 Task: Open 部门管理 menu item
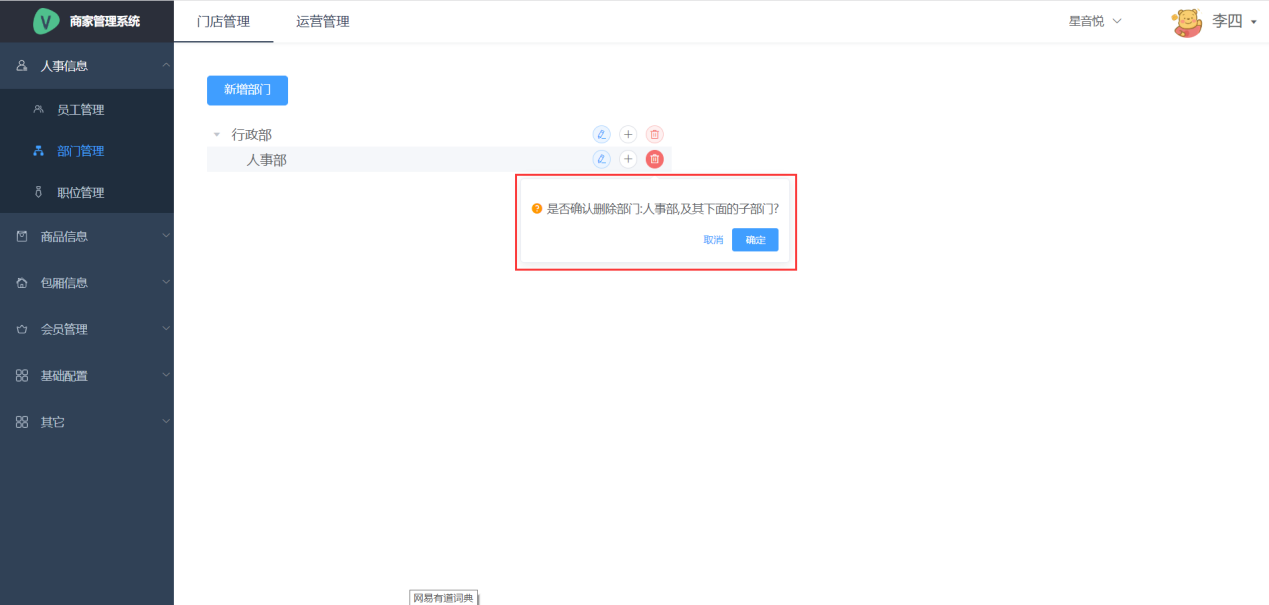pyautogui.click(x=87, y=151)
